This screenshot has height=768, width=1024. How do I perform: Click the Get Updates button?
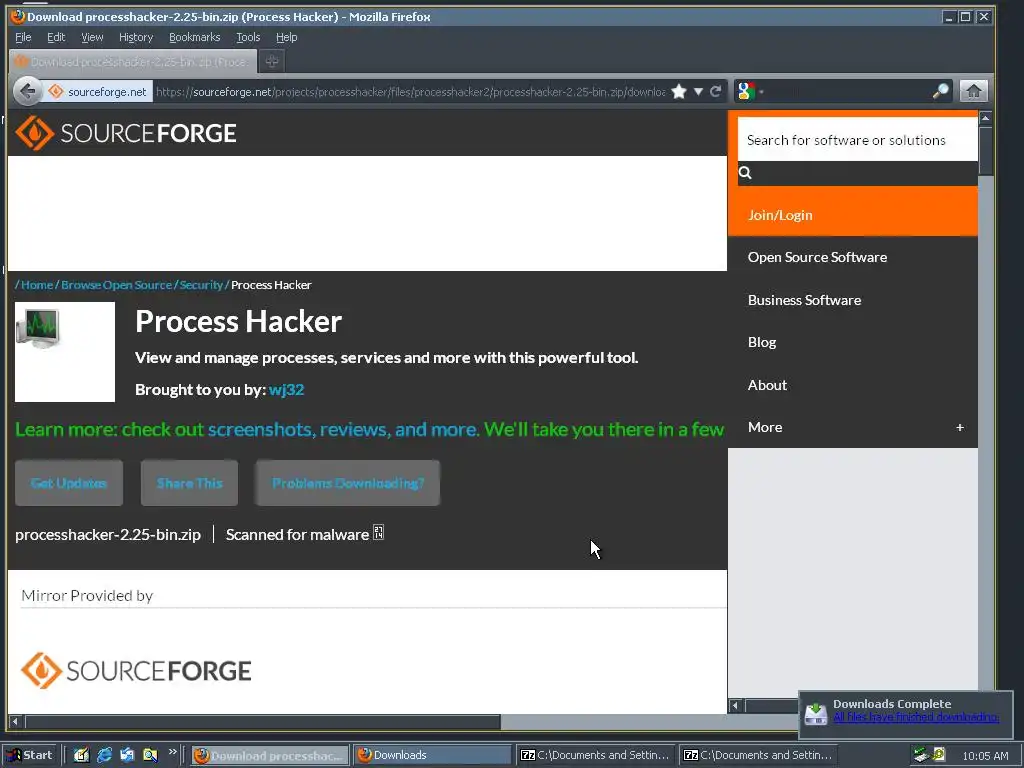point(69,483)
